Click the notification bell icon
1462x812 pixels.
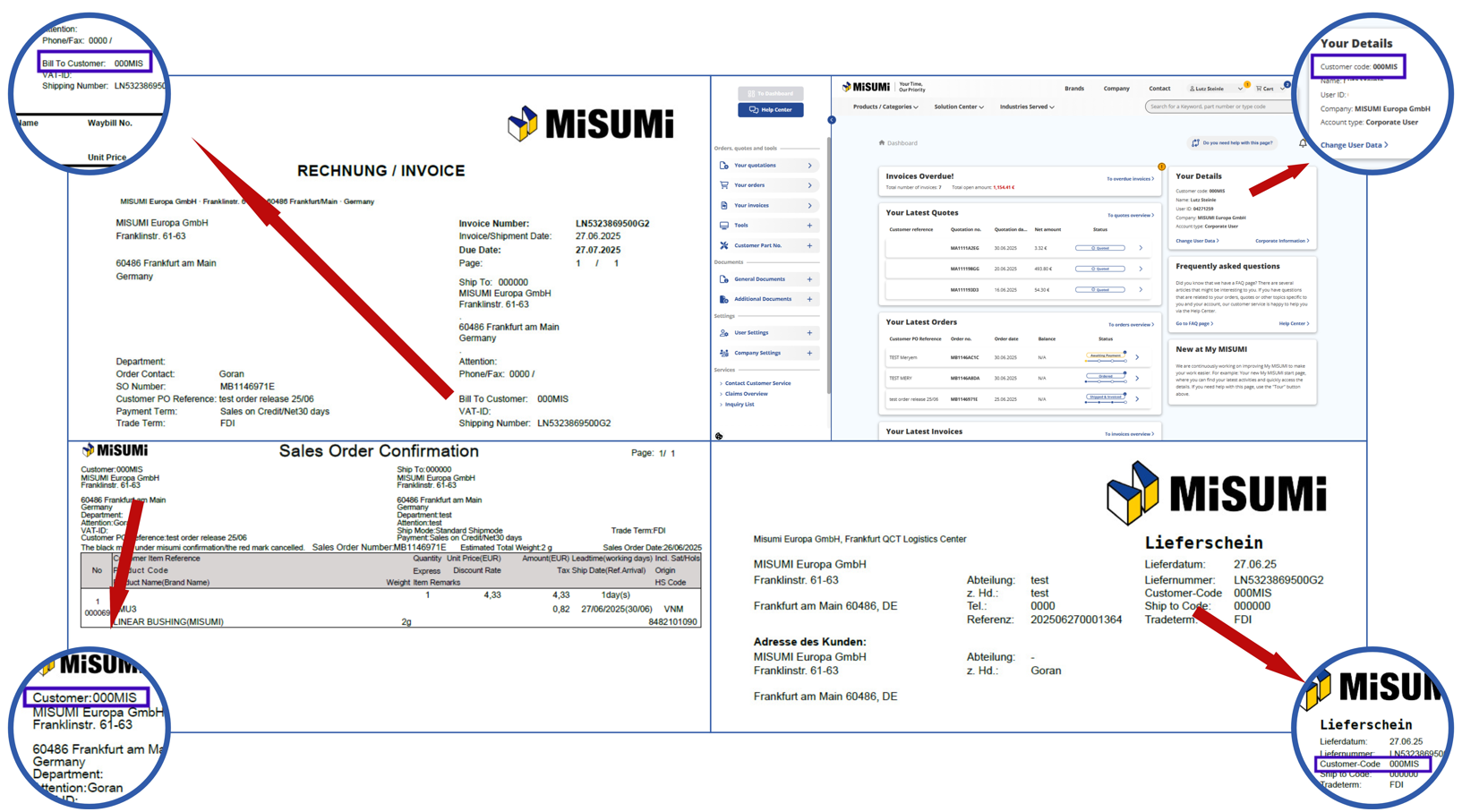[x=1302, y=143]
